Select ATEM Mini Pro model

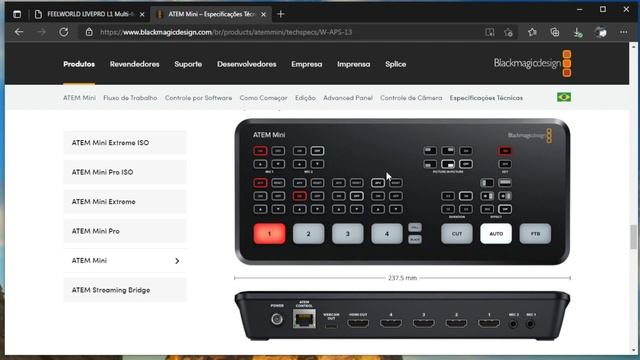pyautogui.click(x=124, y=231)
